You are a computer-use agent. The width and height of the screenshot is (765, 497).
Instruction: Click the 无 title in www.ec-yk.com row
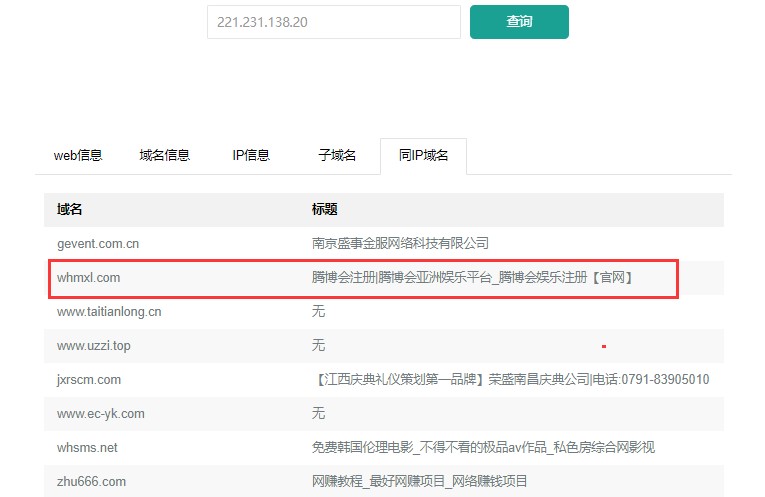click(x=318, y=413)
